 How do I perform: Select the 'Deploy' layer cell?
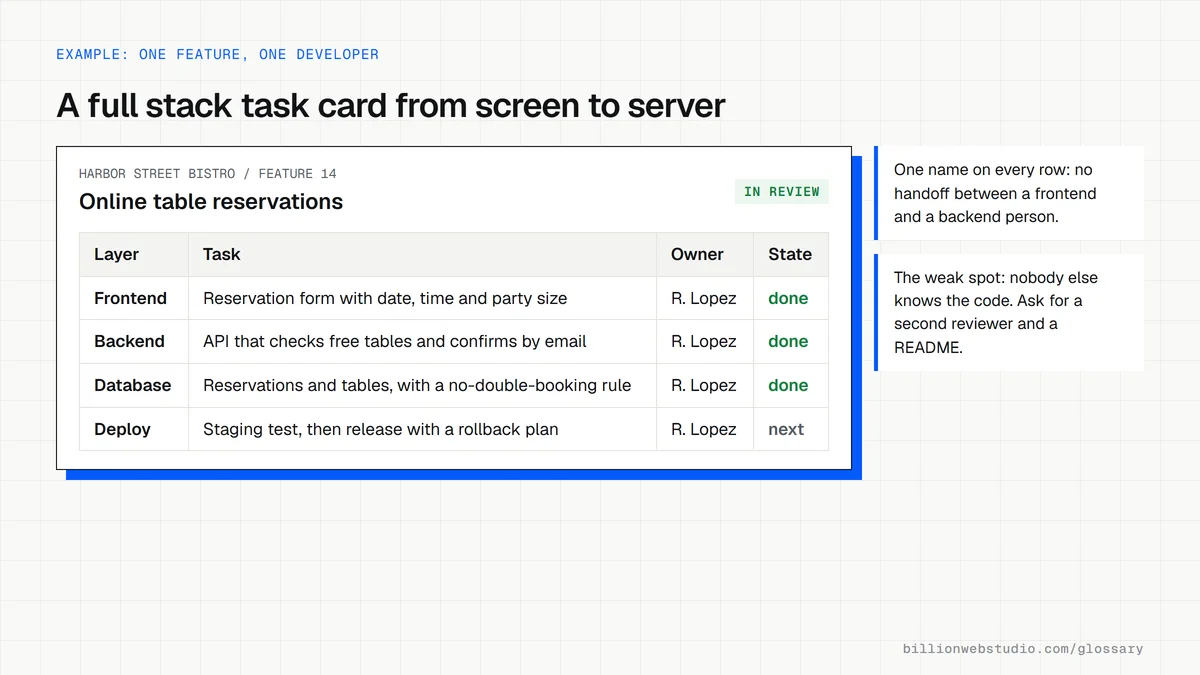point(134,429)
